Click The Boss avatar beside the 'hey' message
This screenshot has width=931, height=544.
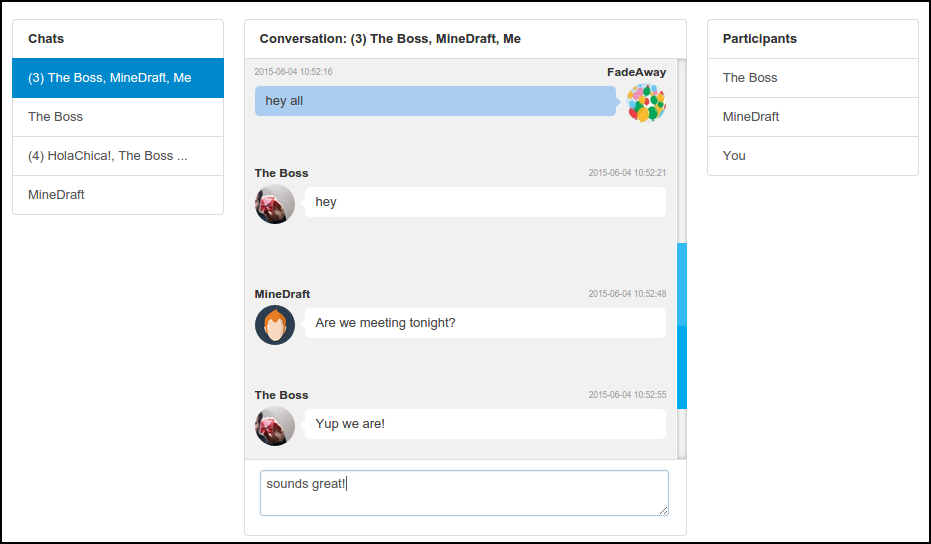275,203
